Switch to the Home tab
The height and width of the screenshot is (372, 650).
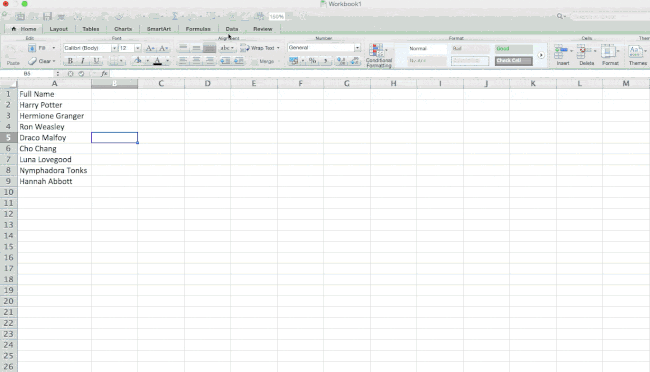click(24, 29)
